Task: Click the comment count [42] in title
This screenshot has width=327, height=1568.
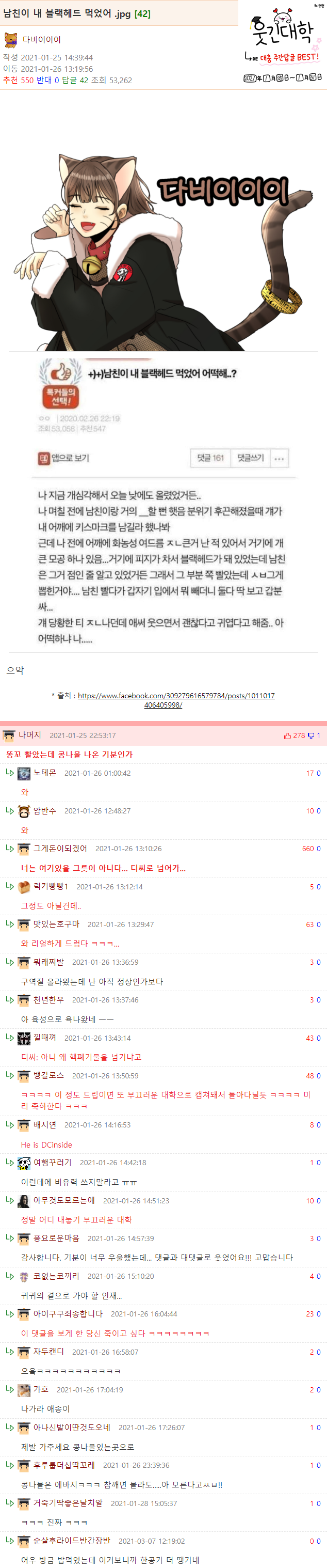Action: (x=142, y=13)
